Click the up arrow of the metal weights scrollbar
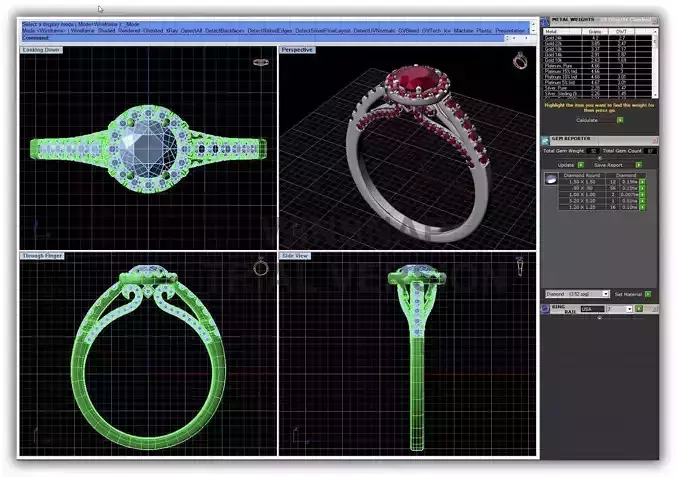The width and height of the screenshot is (676, 477). click(655, 31)
